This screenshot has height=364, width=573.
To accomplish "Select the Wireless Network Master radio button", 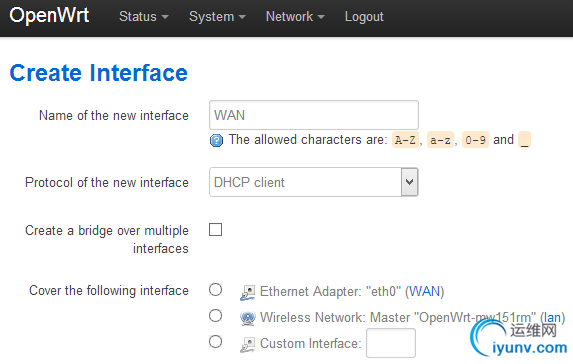I will [216, 316].
